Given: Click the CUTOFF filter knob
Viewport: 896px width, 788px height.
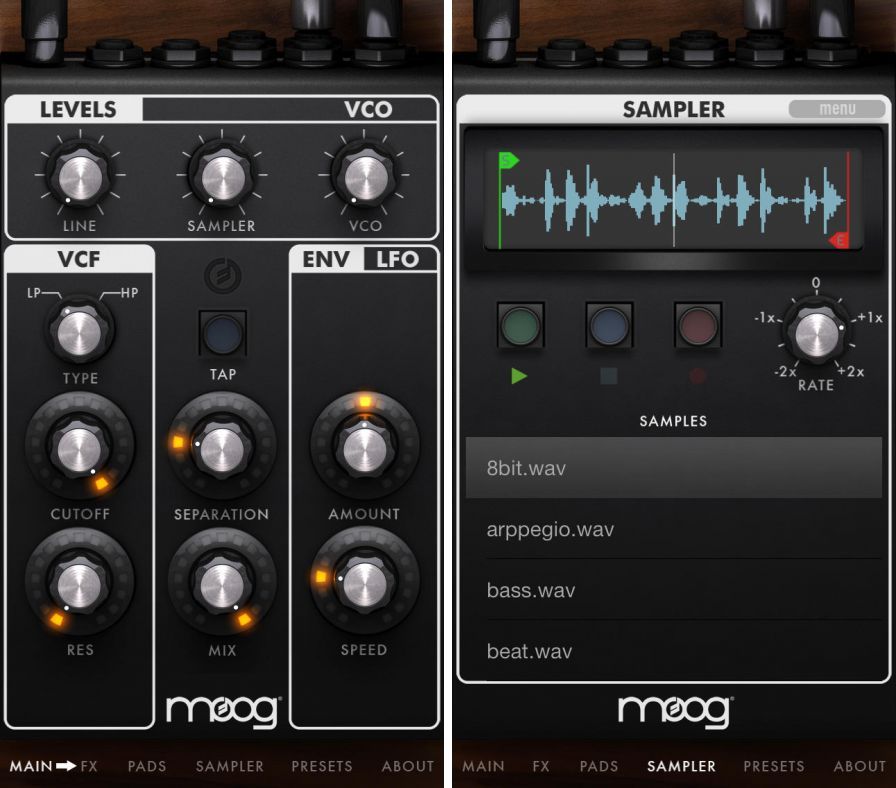Looking at the screenshot, I should [79, 448].
